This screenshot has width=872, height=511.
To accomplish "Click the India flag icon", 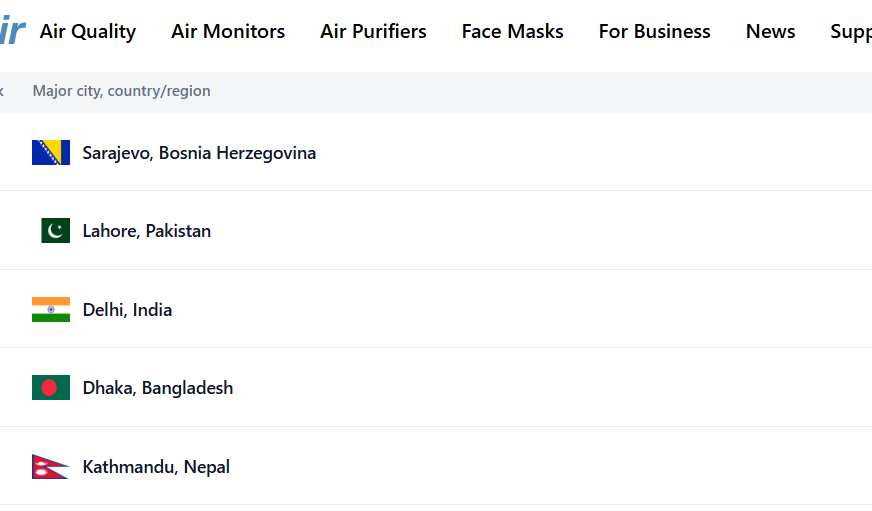I will (x=51, y=310).
